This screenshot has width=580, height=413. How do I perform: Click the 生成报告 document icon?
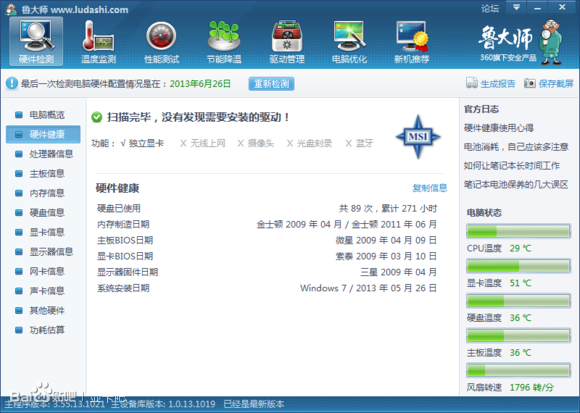point(471,83)
